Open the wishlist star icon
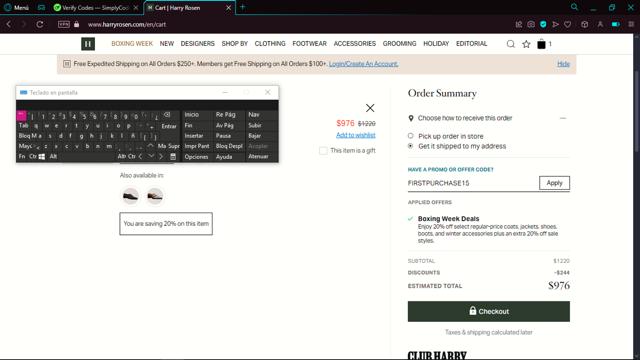The image size is (640, 360). tap(526, 44)
